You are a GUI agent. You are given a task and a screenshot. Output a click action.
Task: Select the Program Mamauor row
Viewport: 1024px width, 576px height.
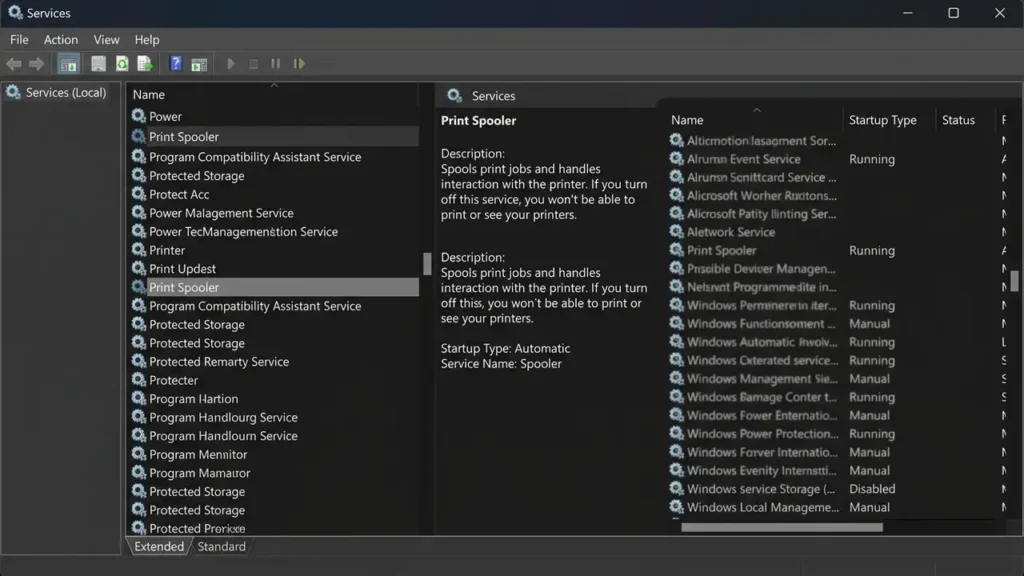pos(274,473)
